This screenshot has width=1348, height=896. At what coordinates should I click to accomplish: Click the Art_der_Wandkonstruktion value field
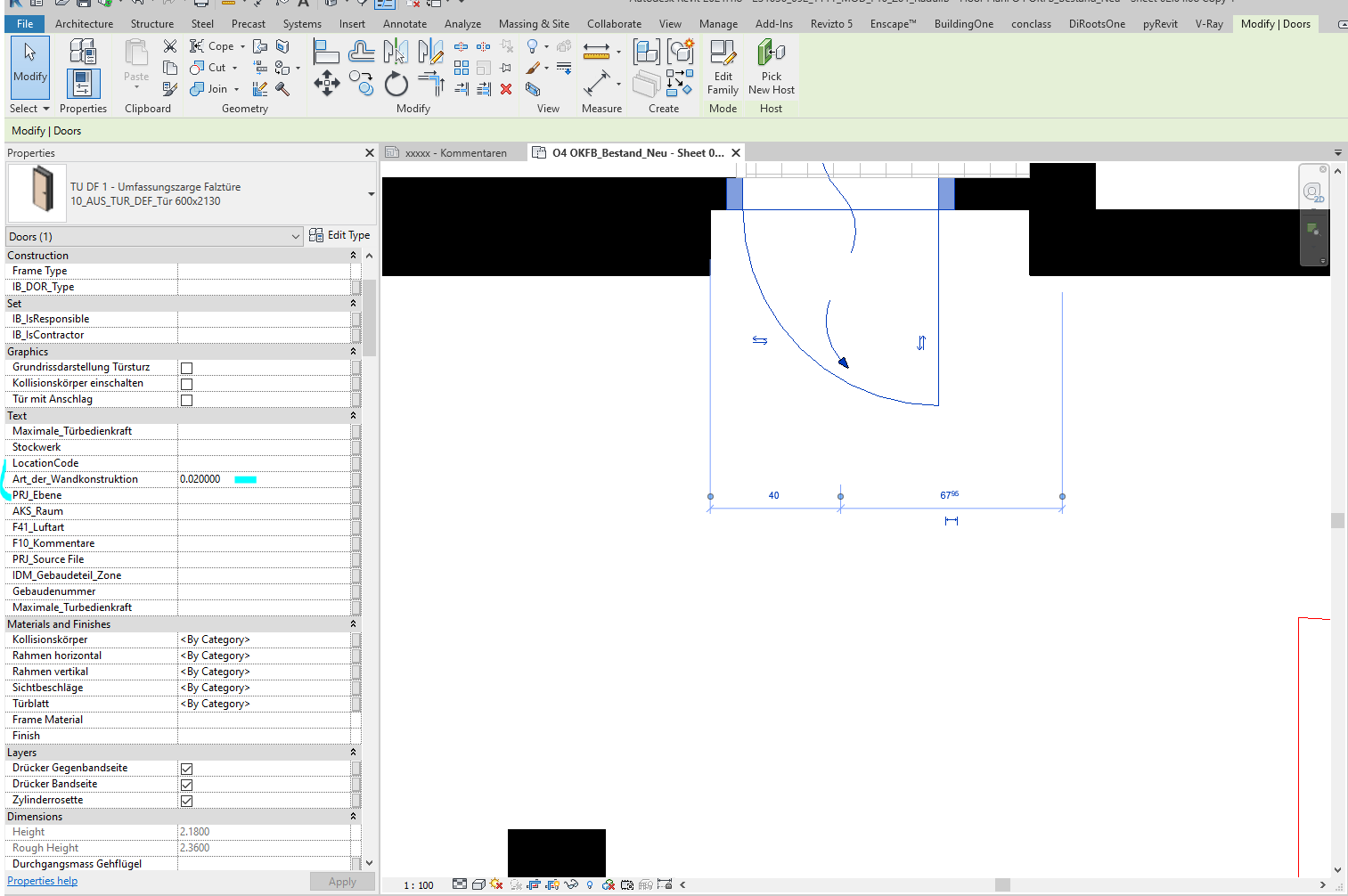(264, 479)
